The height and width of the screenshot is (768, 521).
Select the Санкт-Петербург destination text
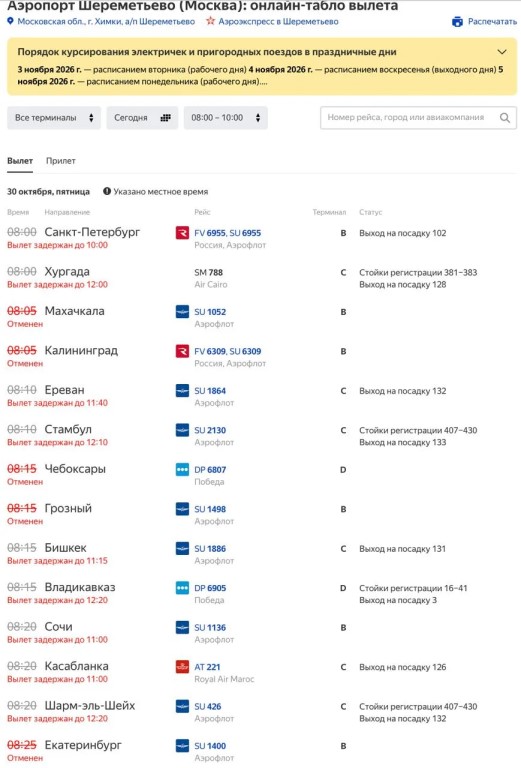(x=92, y=232)
